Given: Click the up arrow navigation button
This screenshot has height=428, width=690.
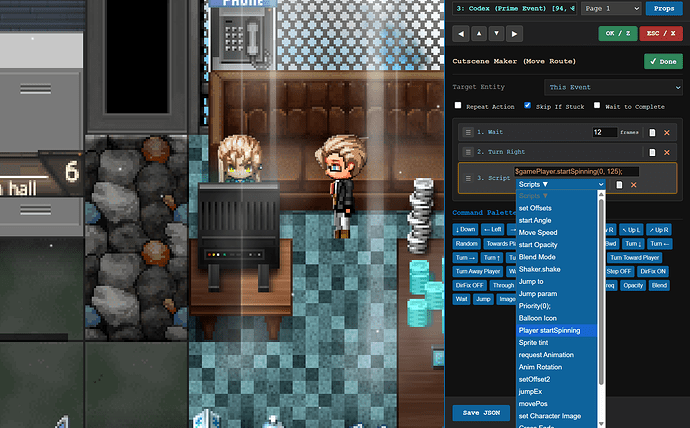Looking at the screenshot, I should (x=479, y=34).
